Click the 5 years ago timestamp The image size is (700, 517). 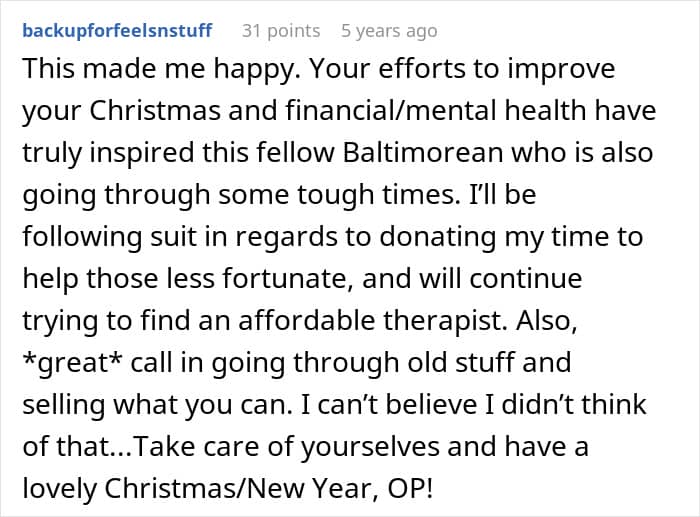[389, 31]
